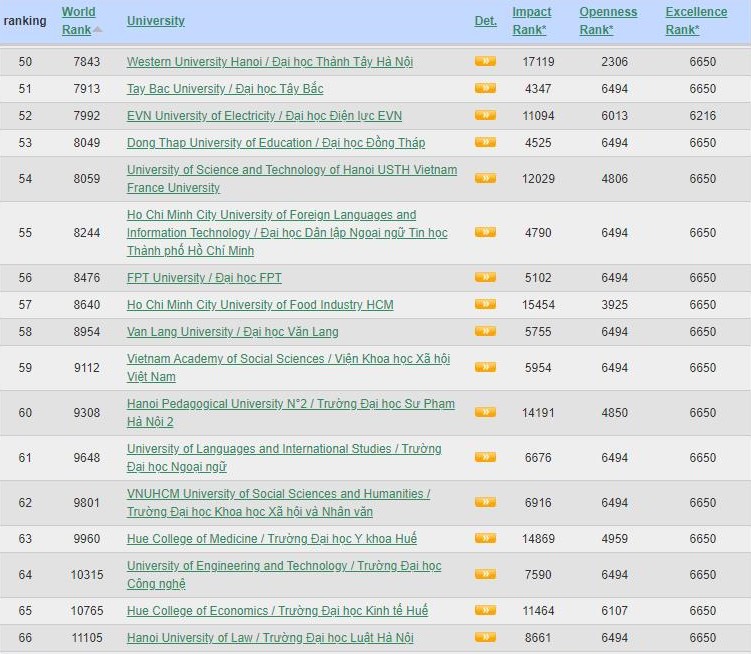Select openness rank value 6107
The image size is (751, 654).
click(x=614, y=611)
